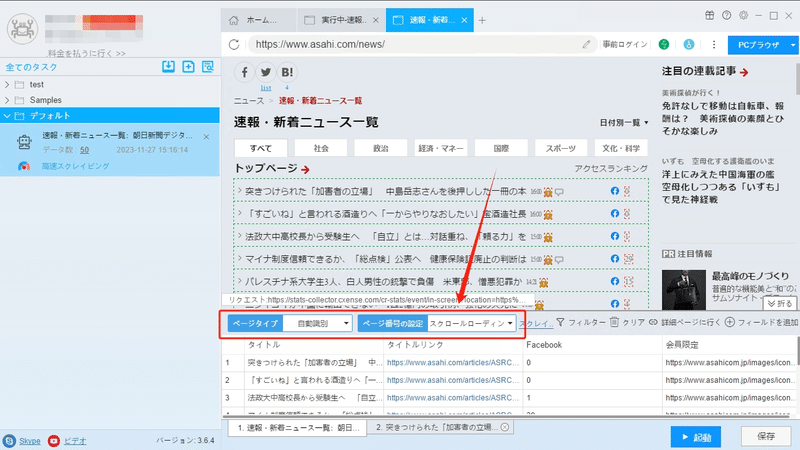The width and height of the screenshot is (800, 450).
Task: Select the すべて category tab
Action: click(x=261, y=148)
